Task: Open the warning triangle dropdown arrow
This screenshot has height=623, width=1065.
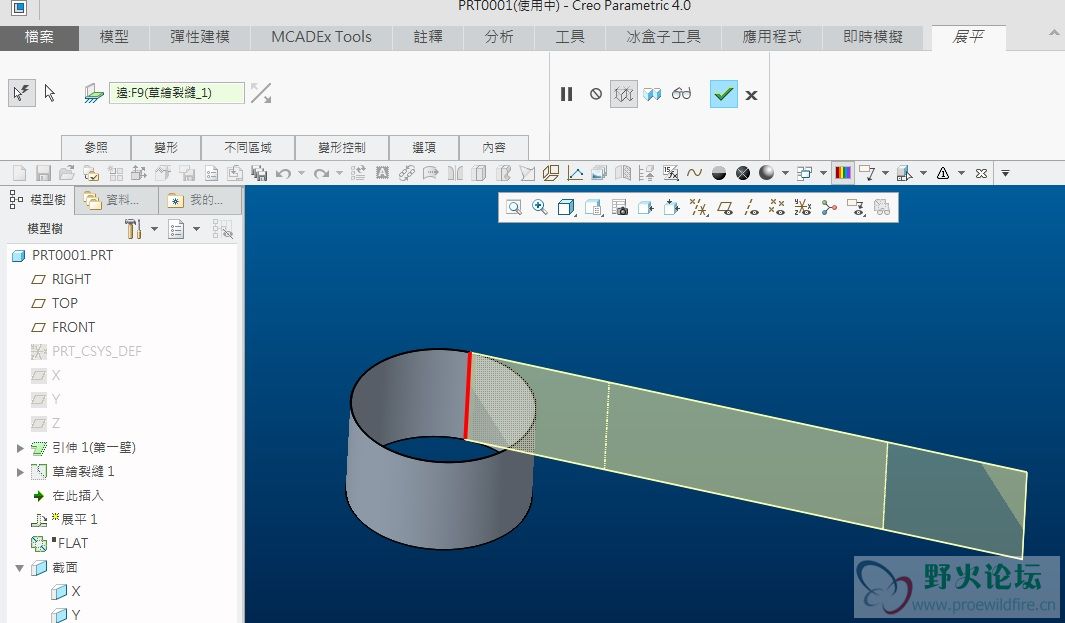Action: point(961,173)
